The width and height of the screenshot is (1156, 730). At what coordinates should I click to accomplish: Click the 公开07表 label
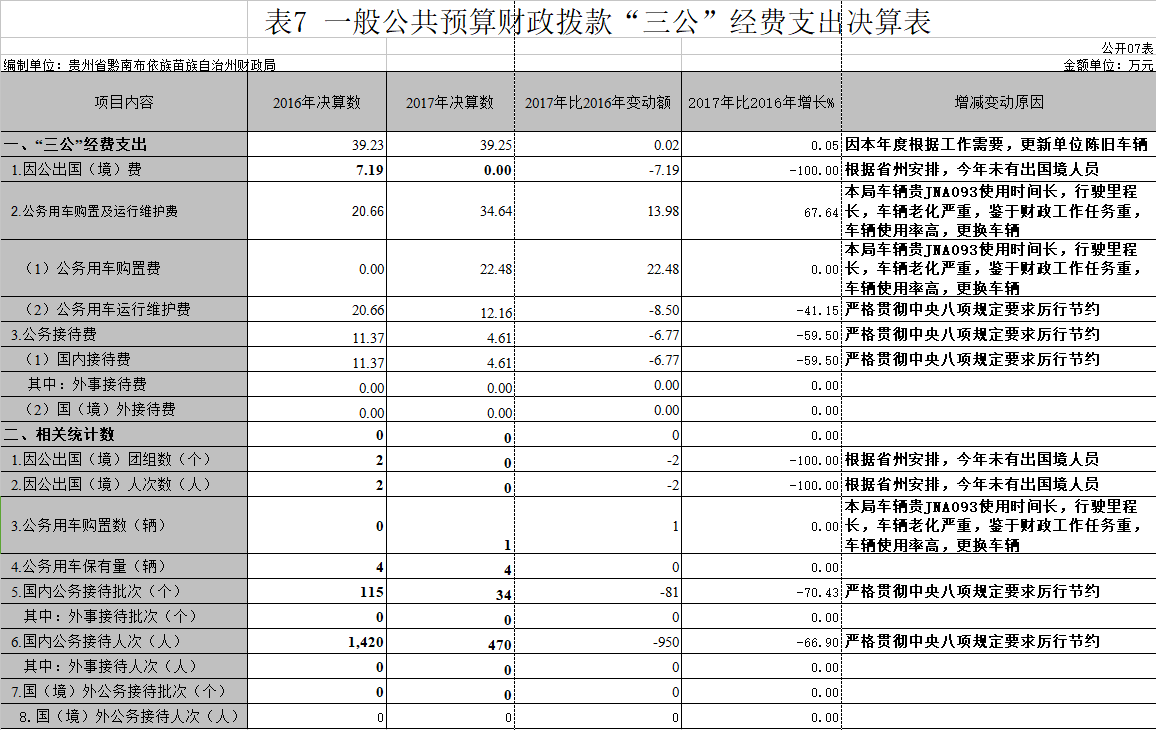1127,48
